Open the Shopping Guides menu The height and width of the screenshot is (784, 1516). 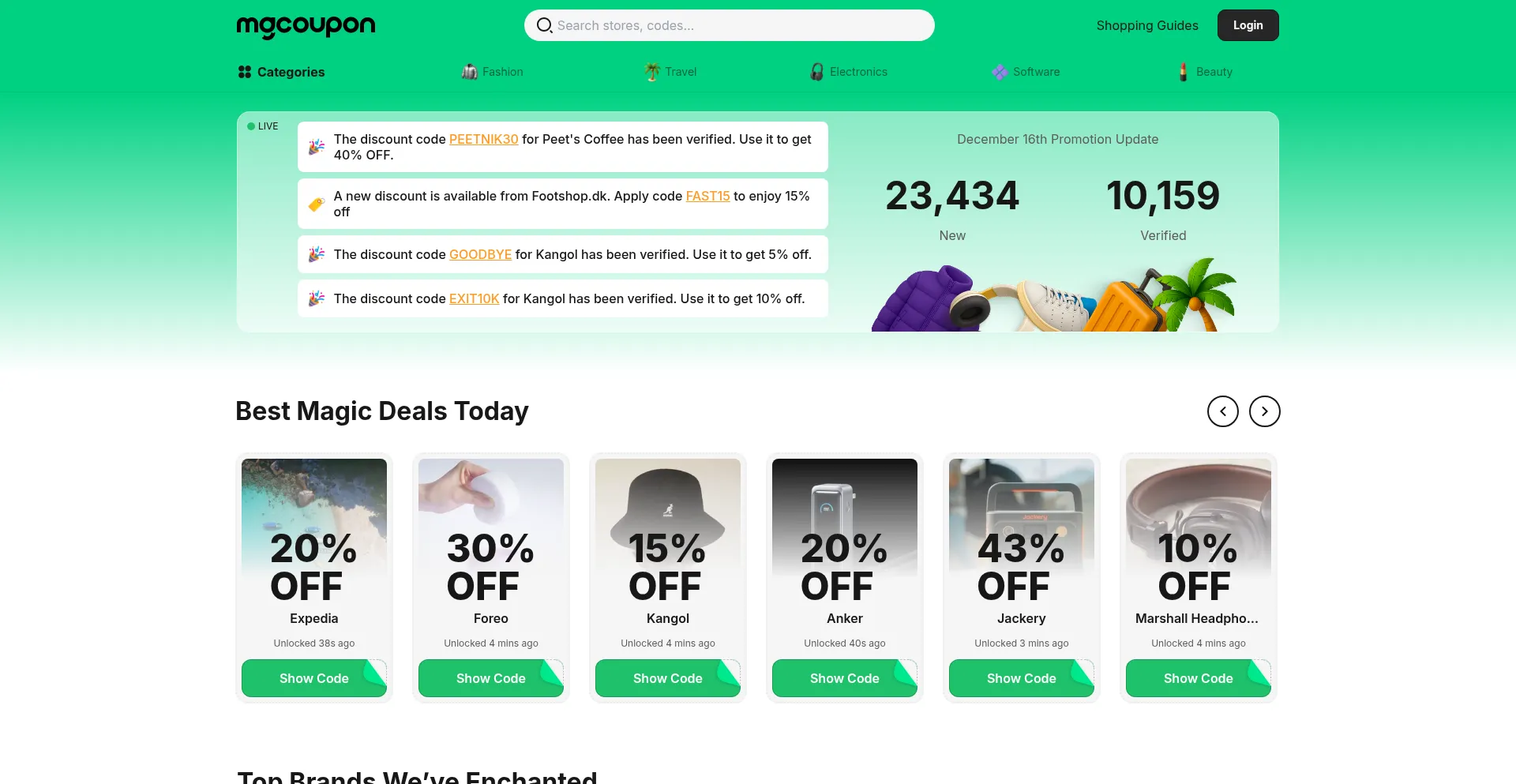pos(1146,25)
